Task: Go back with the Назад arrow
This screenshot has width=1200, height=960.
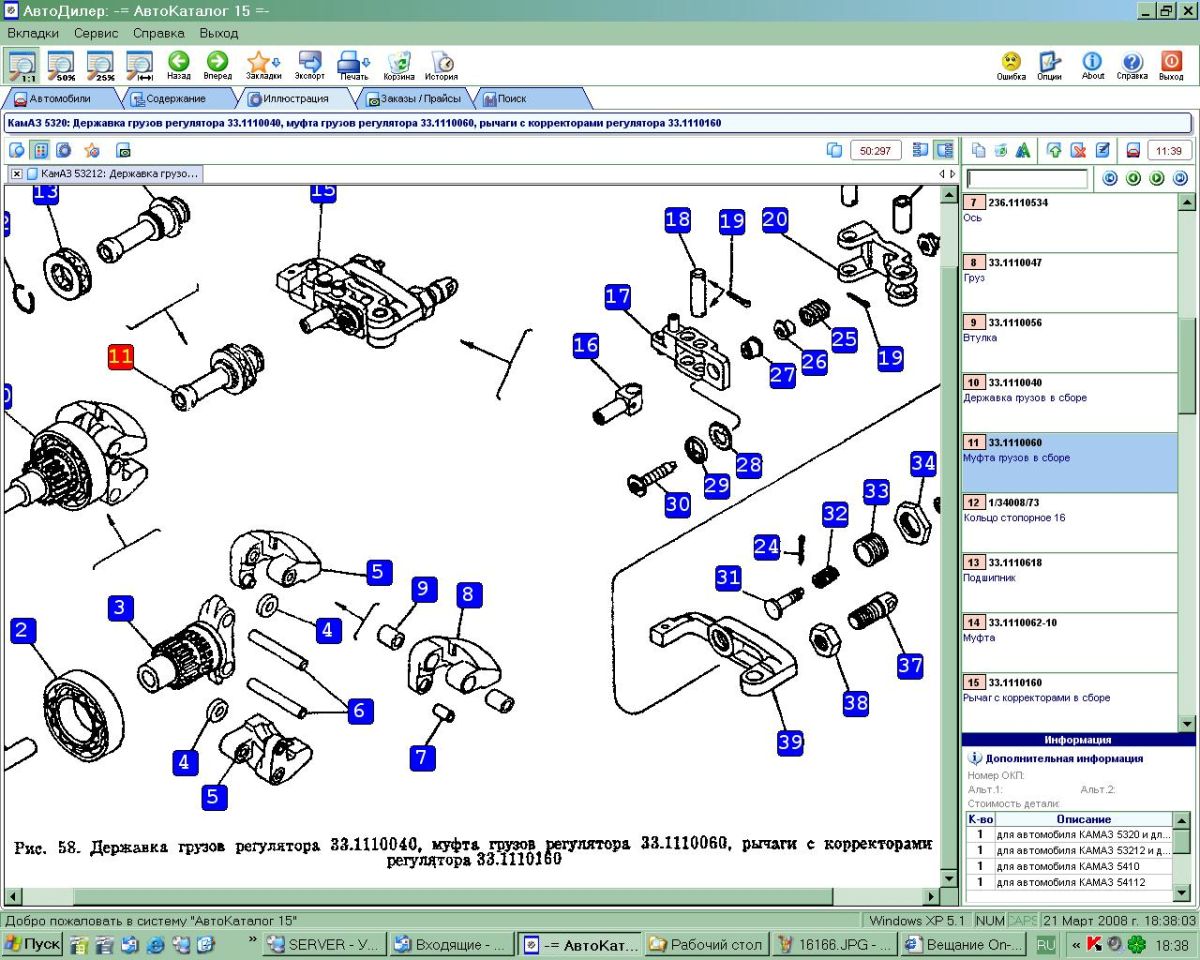Action: tap(179, 65)
